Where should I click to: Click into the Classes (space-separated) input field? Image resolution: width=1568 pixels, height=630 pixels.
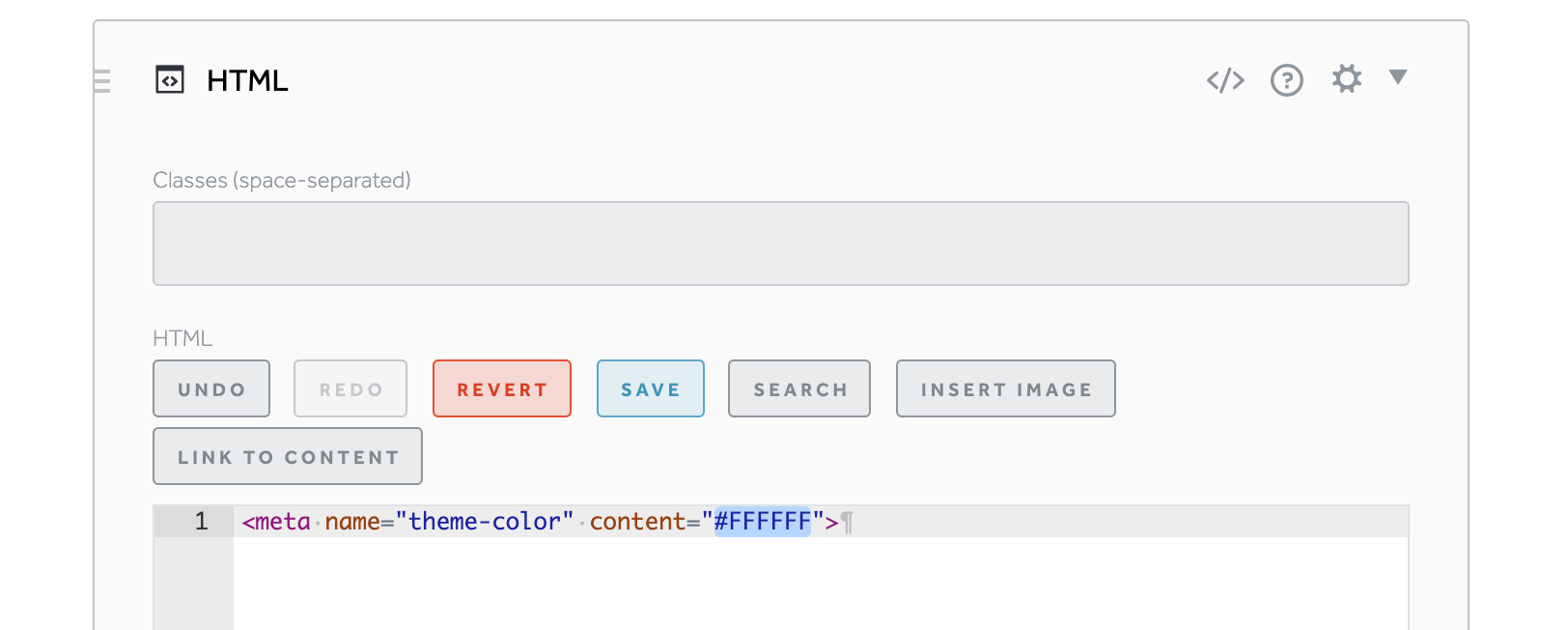[780, 243]
